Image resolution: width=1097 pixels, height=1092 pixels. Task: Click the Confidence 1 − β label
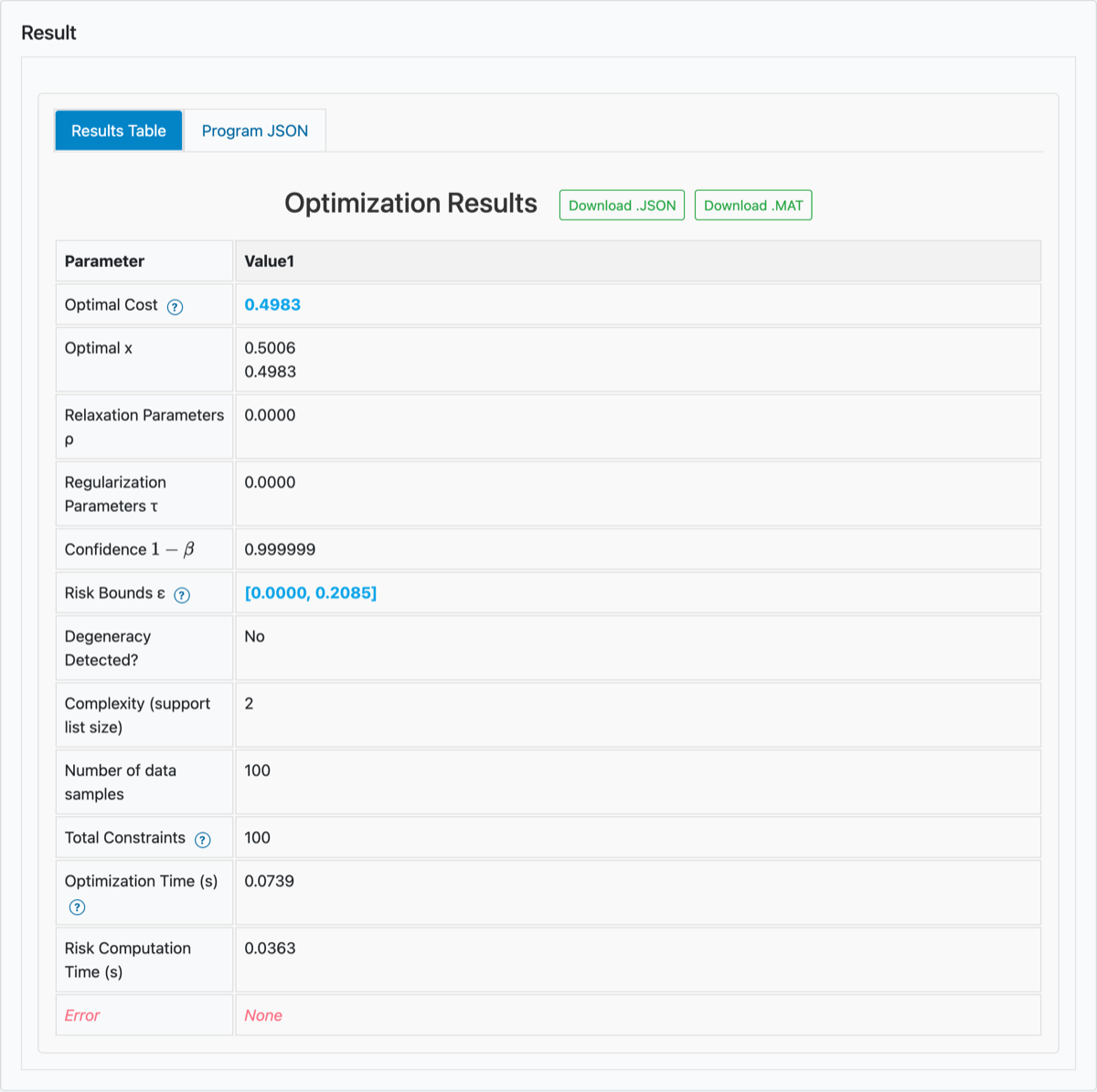(x=129, y=550)
